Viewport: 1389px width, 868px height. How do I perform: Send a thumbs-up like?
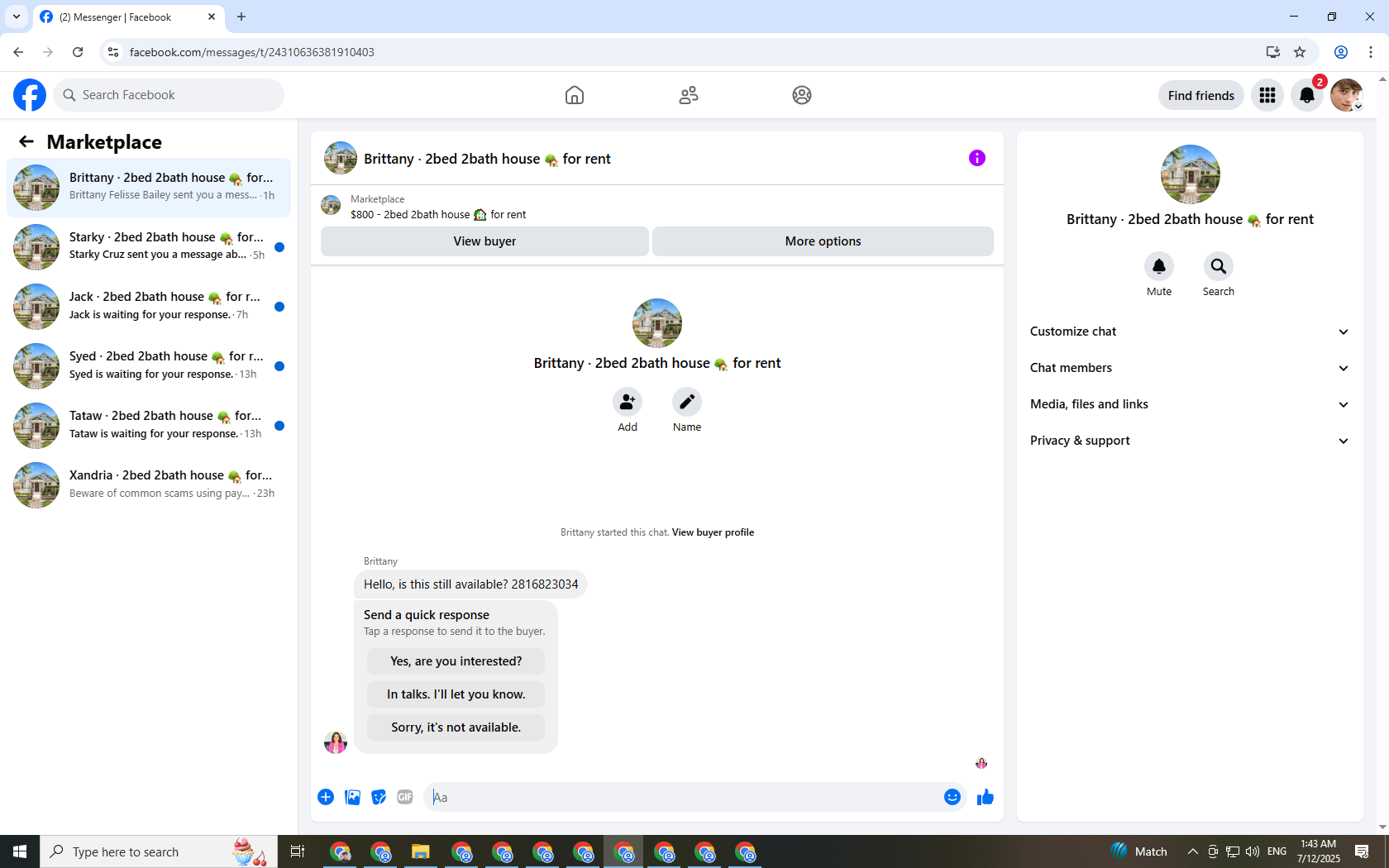986,797
